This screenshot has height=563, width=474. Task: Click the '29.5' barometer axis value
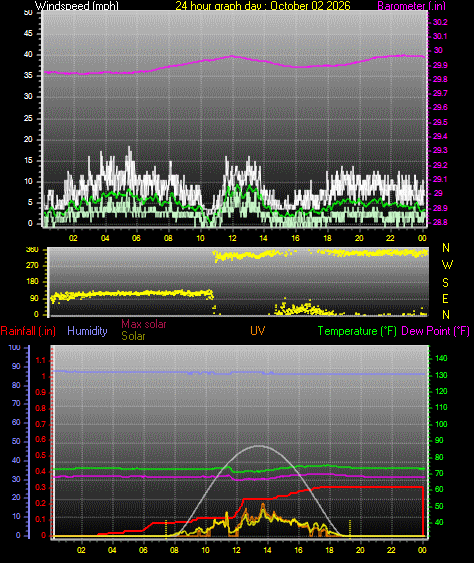(x=440, y=122)
